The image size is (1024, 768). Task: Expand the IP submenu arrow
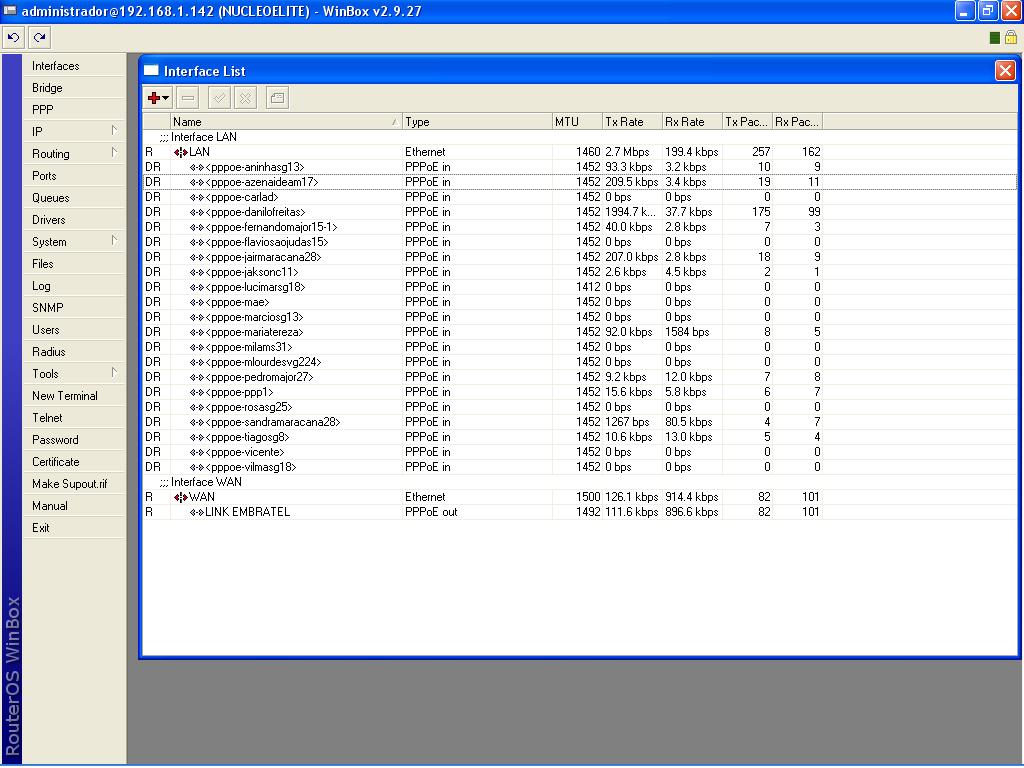114,131
